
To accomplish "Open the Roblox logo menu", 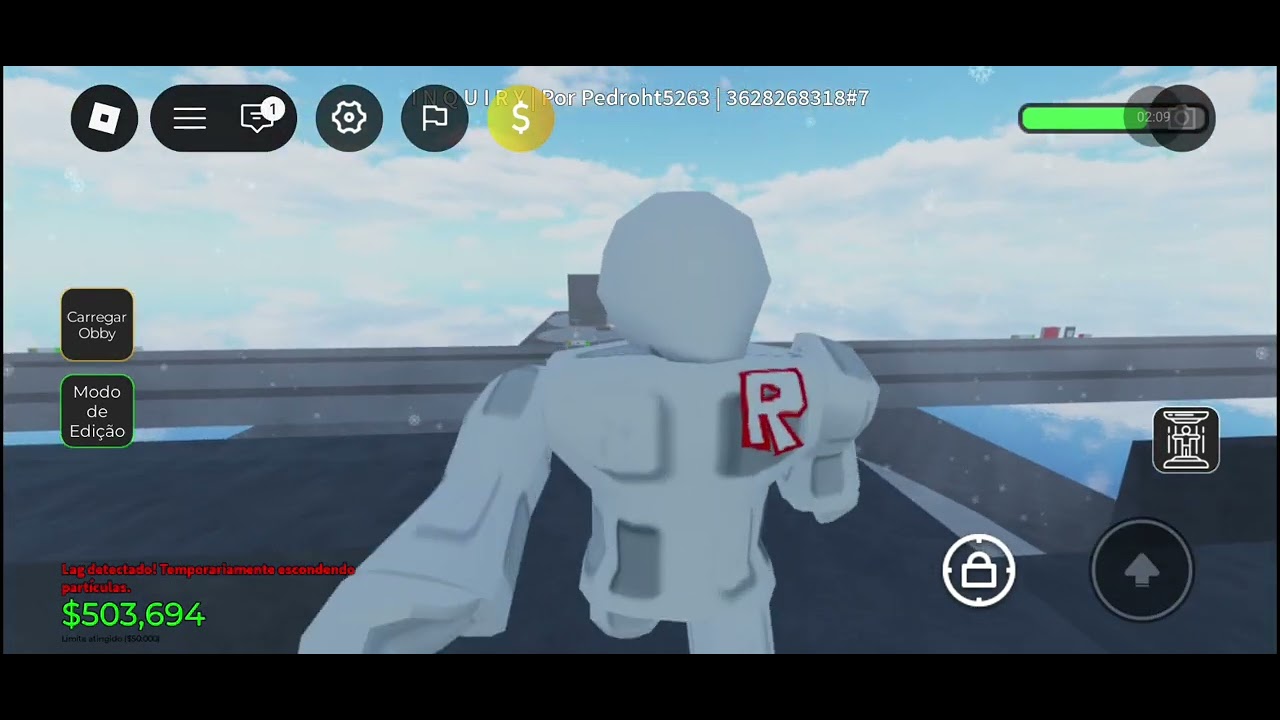I will [x=104, y=118].
